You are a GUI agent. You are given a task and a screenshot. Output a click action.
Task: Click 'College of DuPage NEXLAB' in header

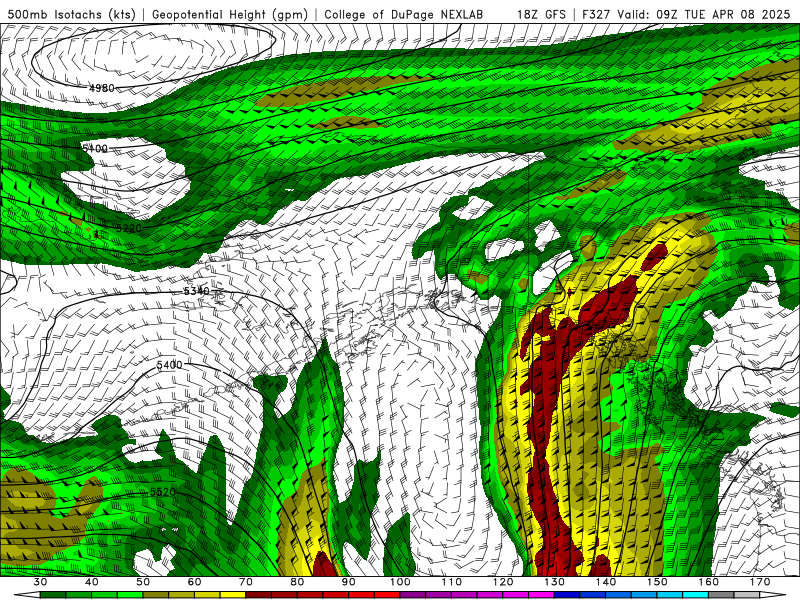point(404,14)
